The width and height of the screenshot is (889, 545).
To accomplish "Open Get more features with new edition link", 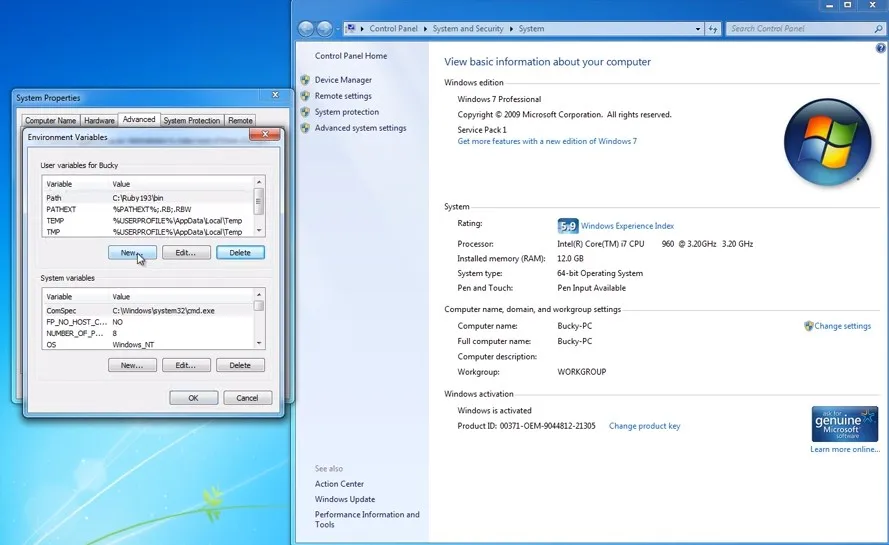I will coord(547,141).
